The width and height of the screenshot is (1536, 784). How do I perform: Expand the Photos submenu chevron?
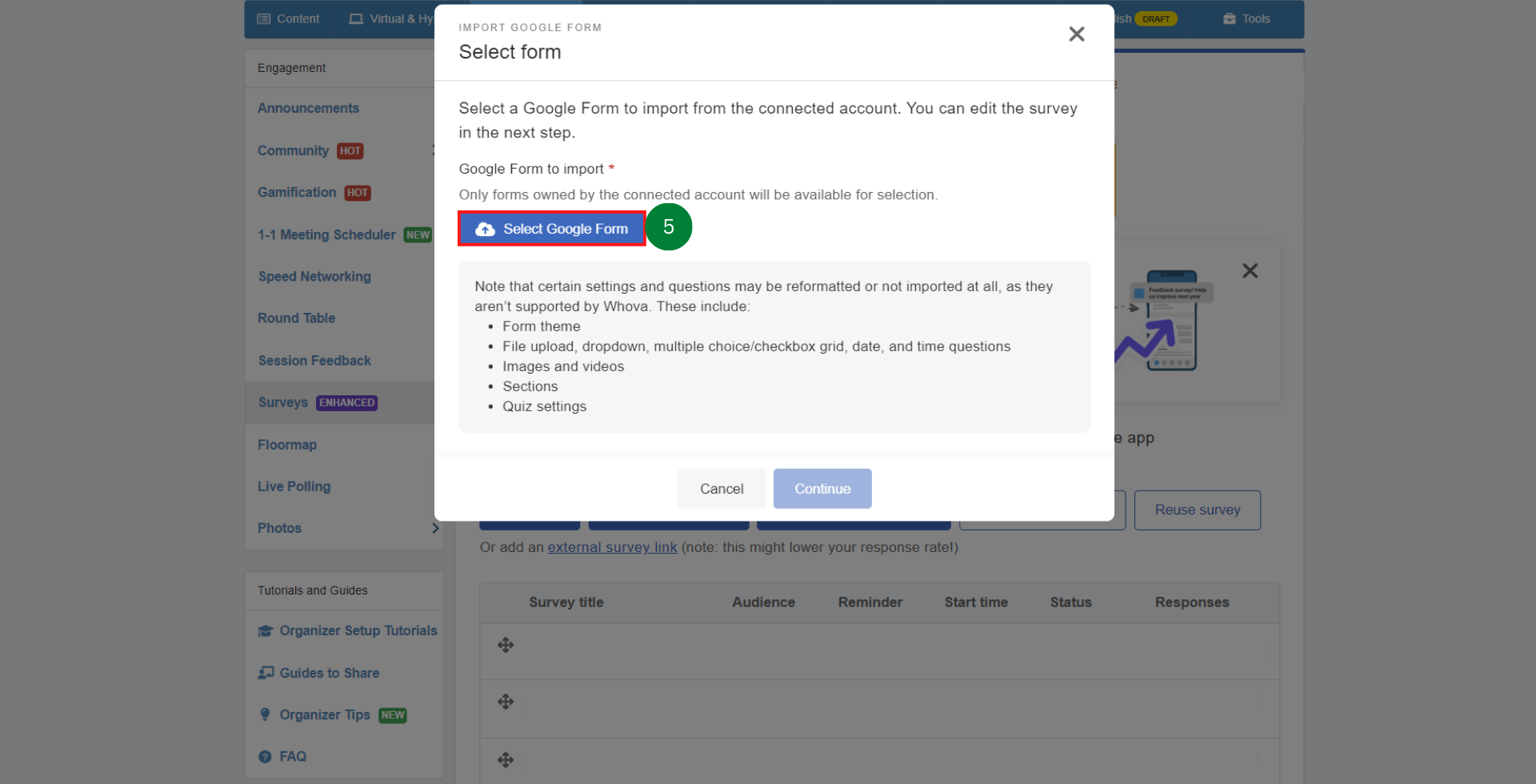(435, 528)
